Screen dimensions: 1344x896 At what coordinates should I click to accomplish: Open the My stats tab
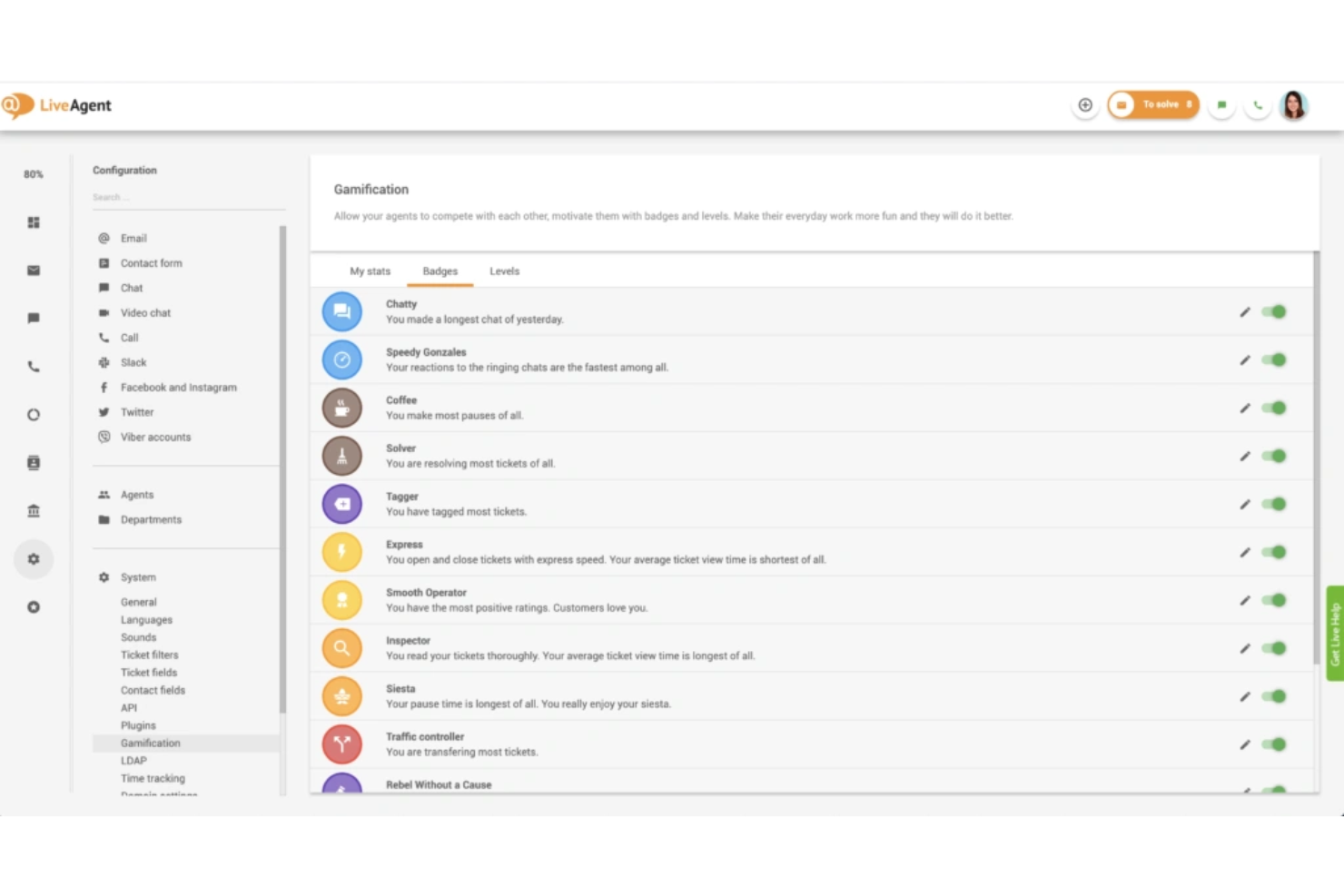tap(370, 271)
